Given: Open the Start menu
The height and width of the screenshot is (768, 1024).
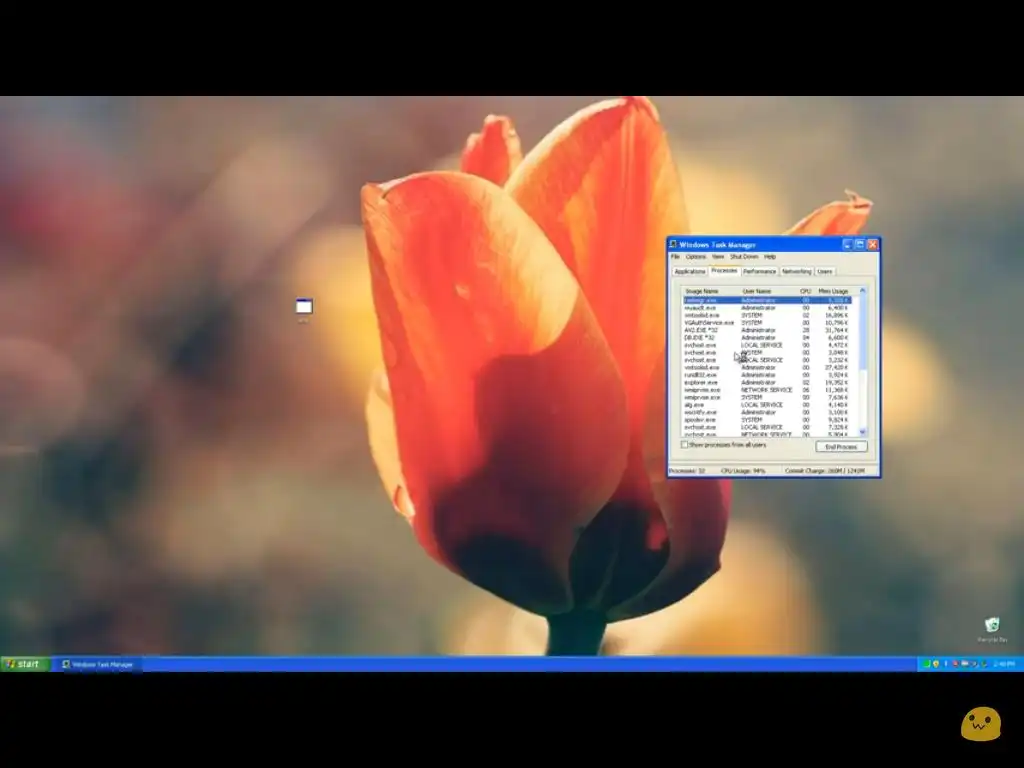Looking at the screenshot, I should (25, 664).
